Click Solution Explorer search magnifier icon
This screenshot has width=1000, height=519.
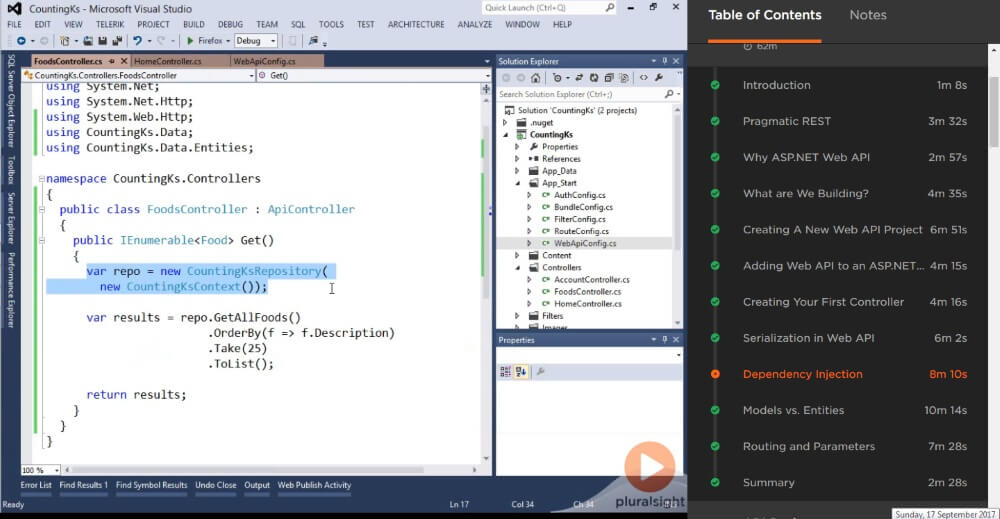(x=668, y=94)
